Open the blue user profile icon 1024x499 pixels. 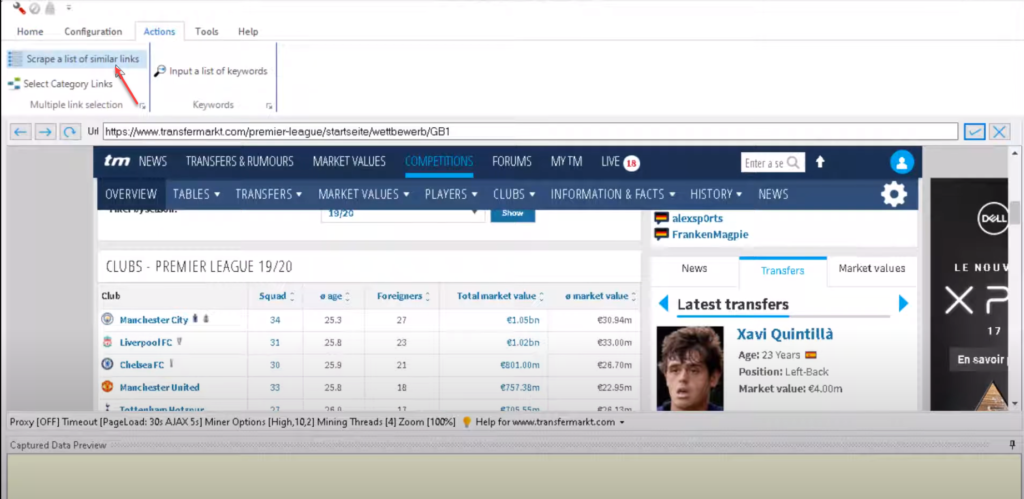click(902, 162)
